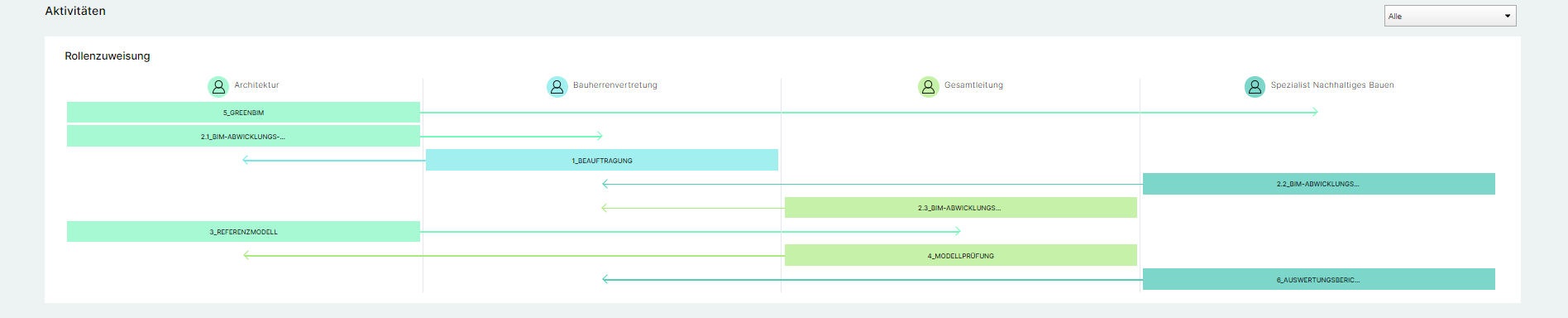Viewport: 1568px width, 318px height.
Task: Open the Alle filter dropdown
Action: point(1451,16)
